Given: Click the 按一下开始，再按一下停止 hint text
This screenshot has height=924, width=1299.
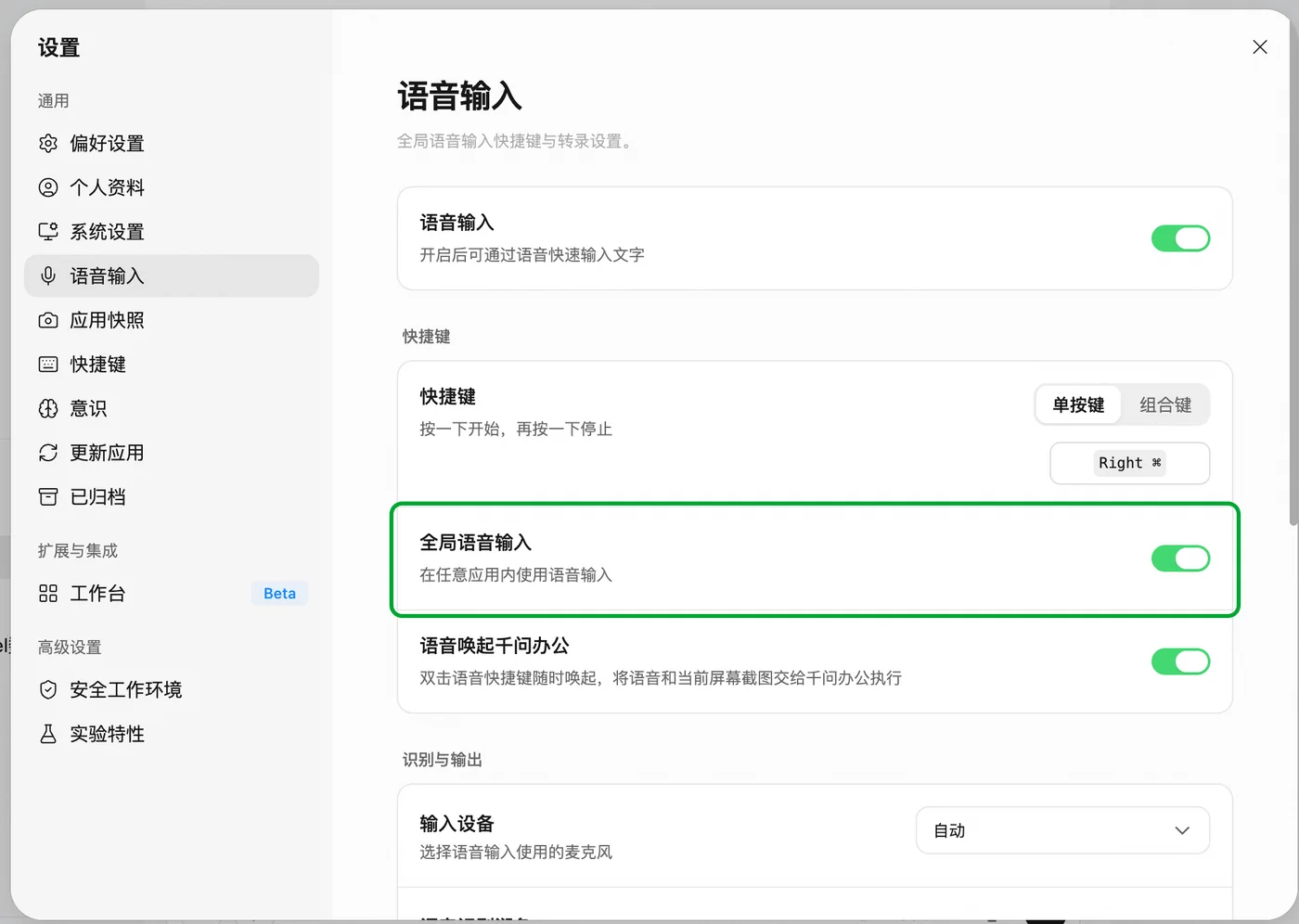Looking at the screenshot, I should click(x=516, y=430).
